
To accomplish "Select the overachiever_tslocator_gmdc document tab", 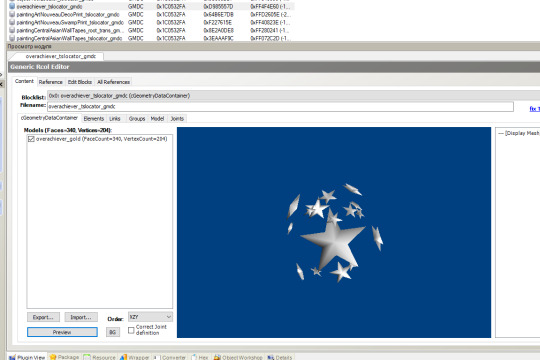I will click(61, 56).
